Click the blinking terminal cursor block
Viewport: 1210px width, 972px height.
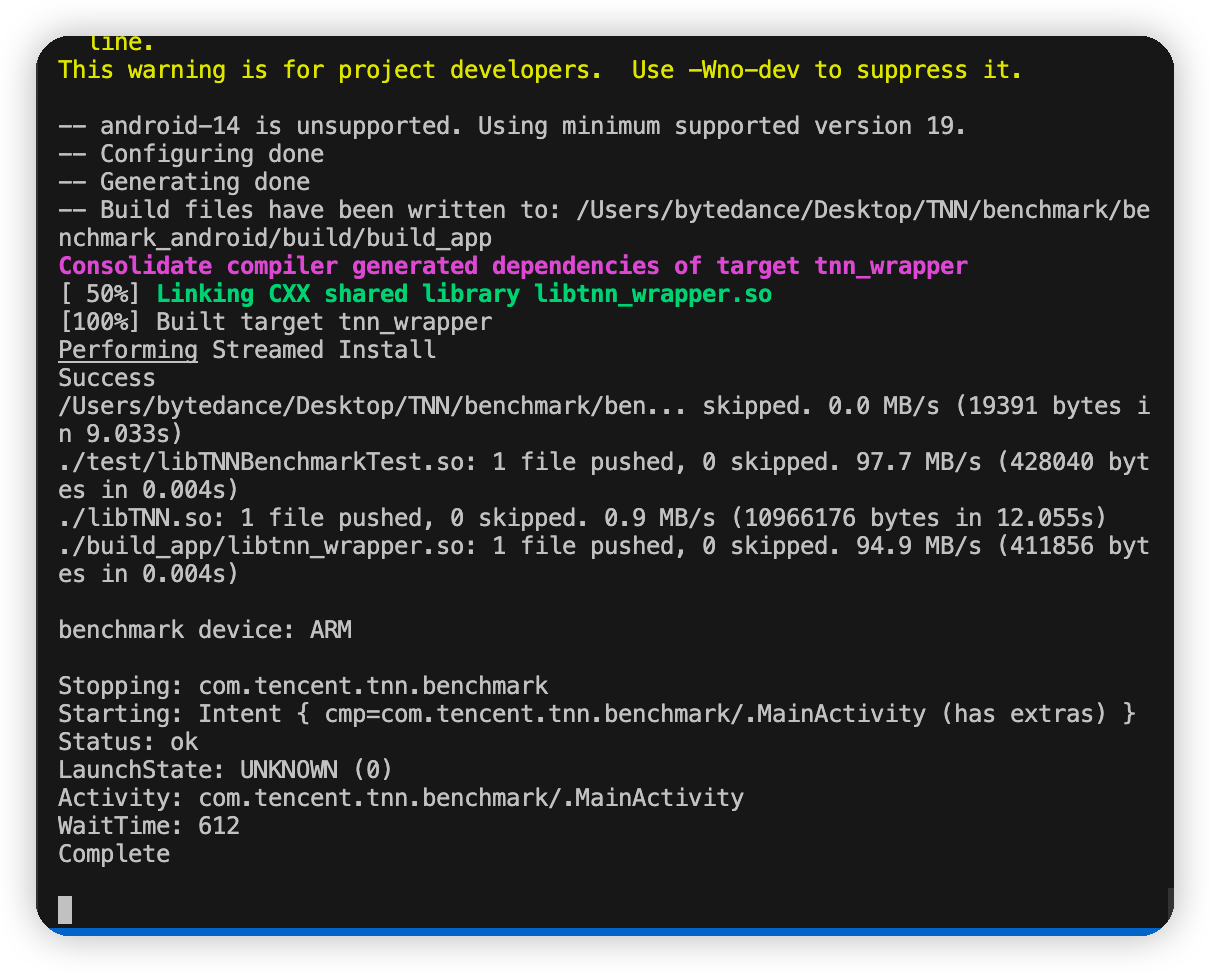64,907
